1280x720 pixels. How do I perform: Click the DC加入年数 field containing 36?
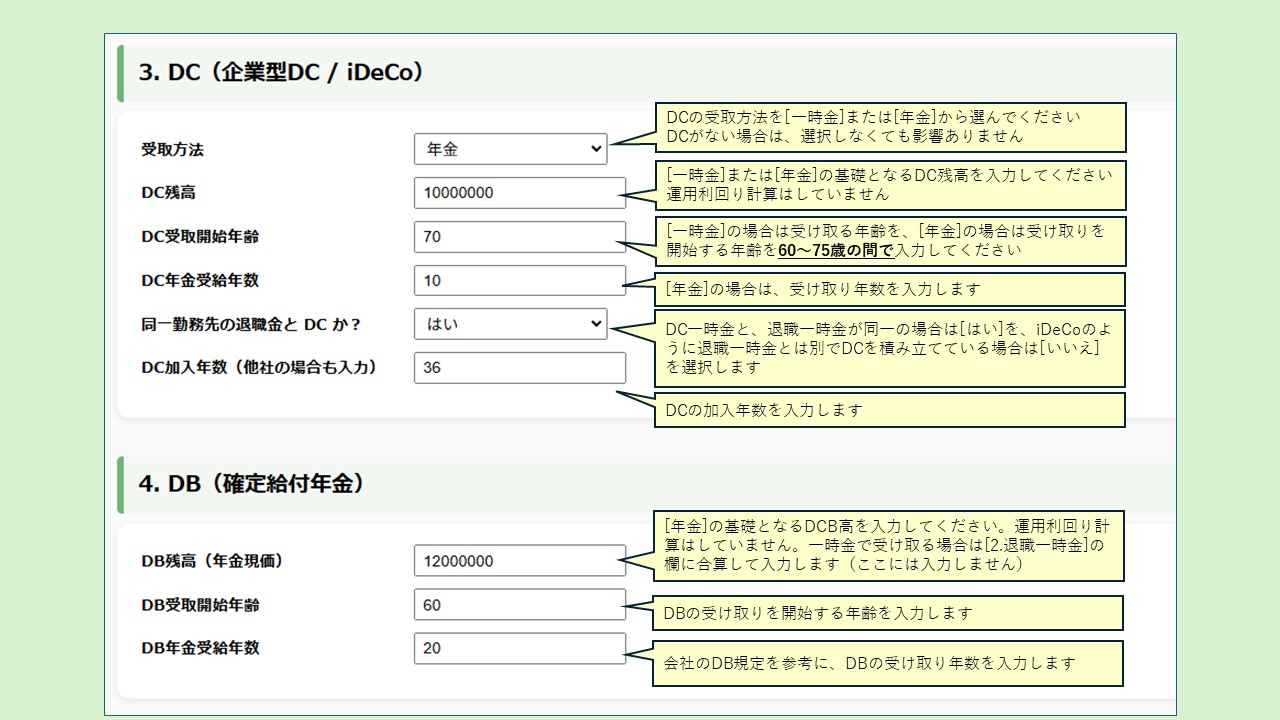[x=519, y=368]
